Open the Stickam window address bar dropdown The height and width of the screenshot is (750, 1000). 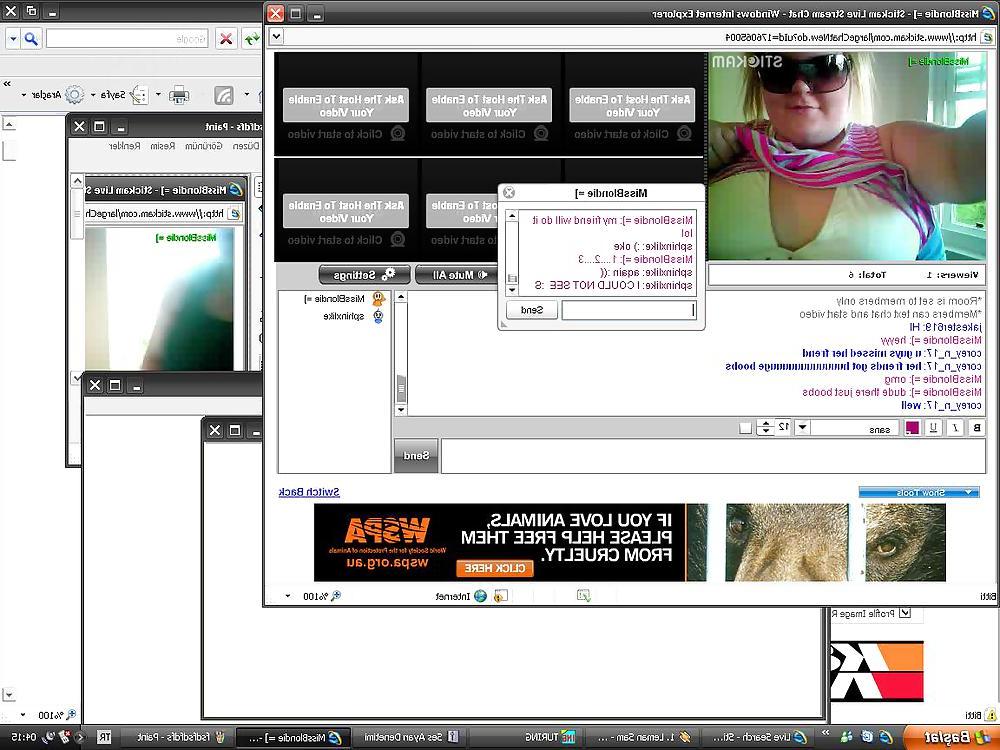276,36
